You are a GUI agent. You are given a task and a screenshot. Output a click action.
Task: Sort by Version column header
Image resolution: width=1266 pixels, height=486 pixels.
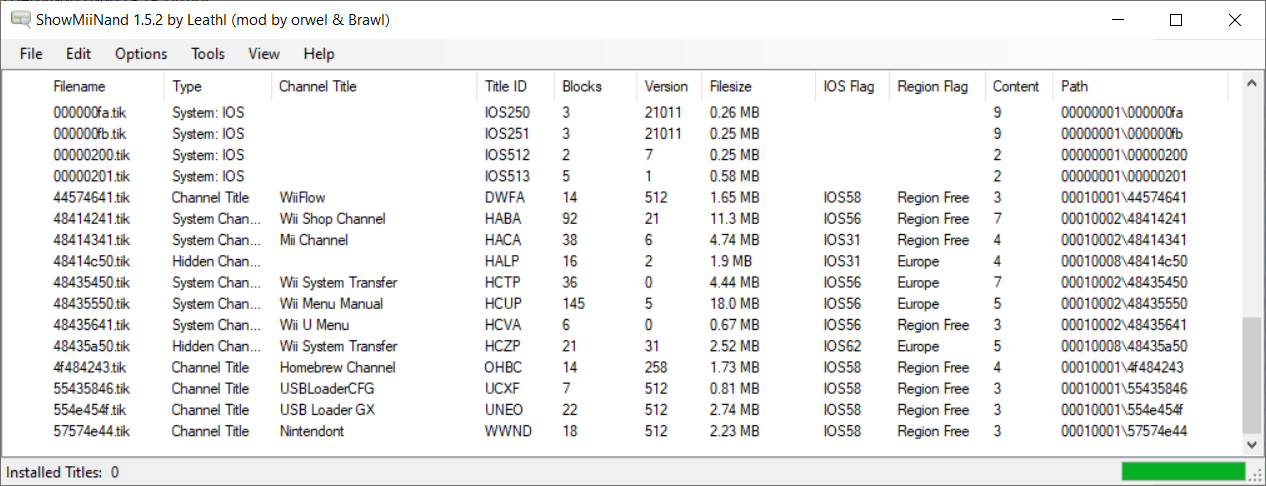(x=669, y=87)
